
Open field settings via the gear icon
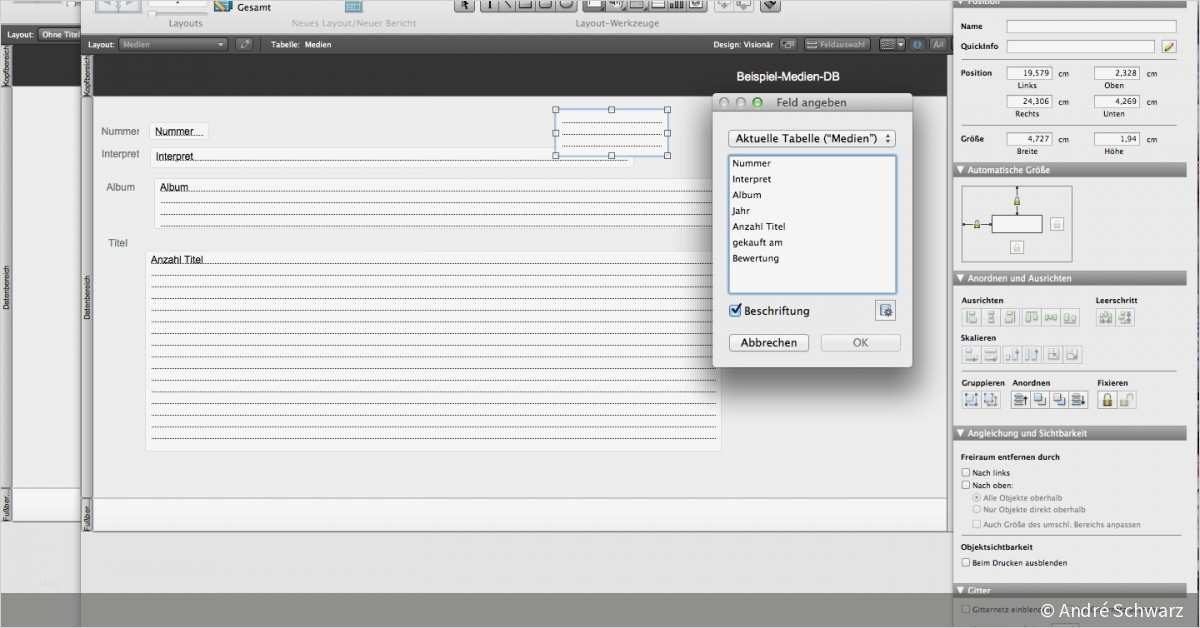tap(885, 310)
